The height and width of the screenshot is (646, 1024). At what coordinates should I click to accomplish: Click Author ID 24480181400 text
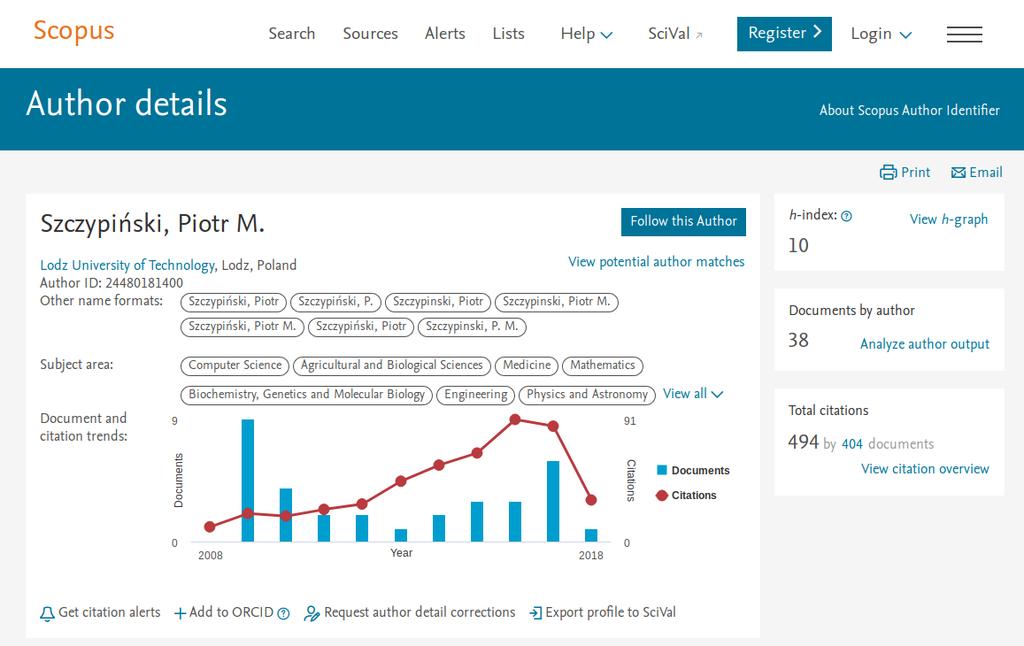(x=112, y=283)
